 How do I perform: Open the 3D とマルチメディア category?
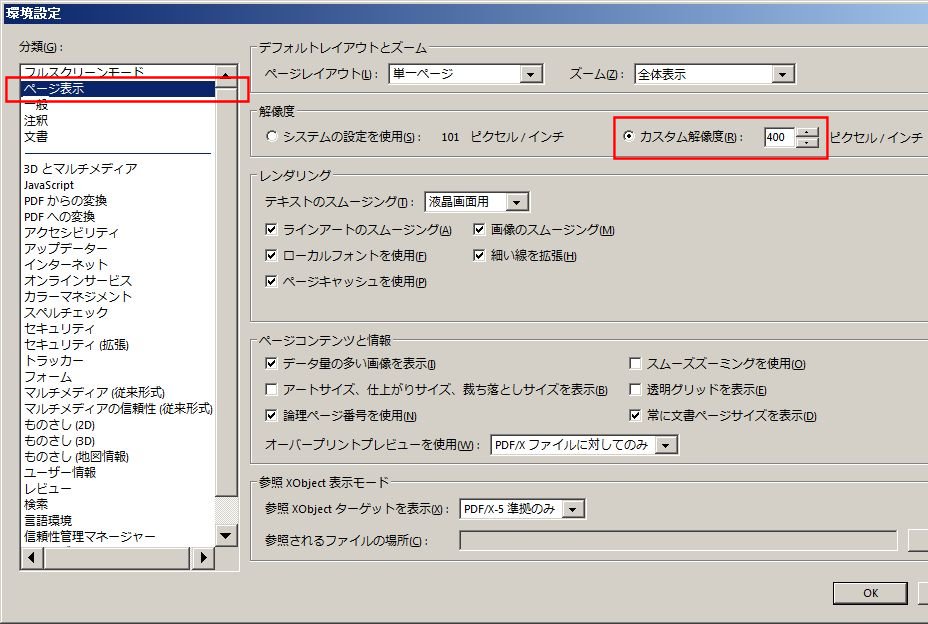[x=80, y=169]
